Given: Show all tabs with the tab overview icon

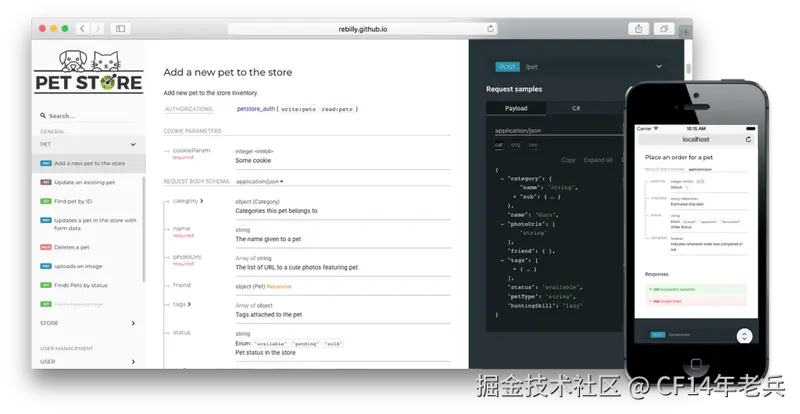Looking at the screenshot, I should (664, 29).
